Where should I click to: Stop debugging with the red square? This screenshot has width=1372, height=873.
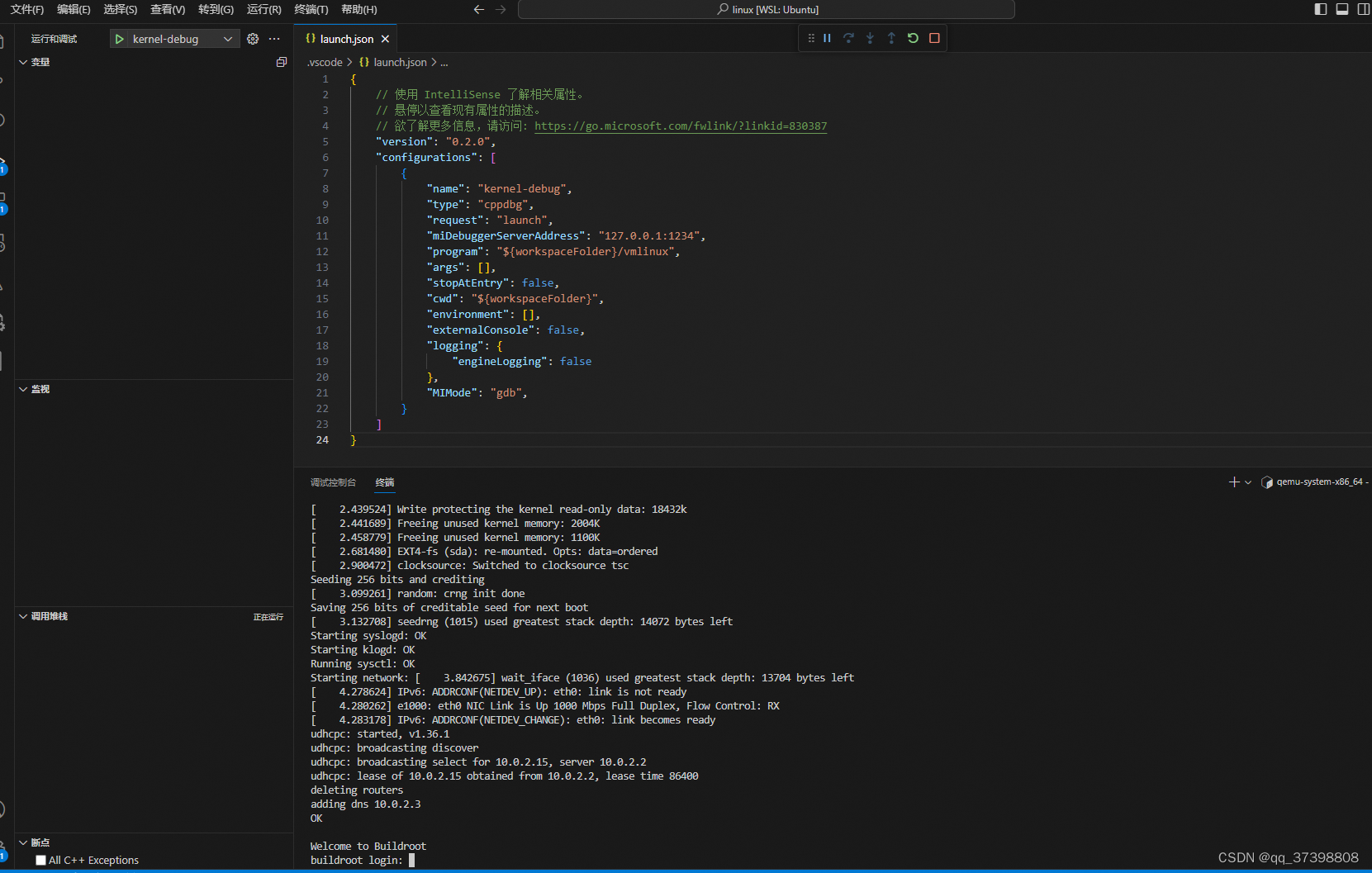[x=934, y=38]
